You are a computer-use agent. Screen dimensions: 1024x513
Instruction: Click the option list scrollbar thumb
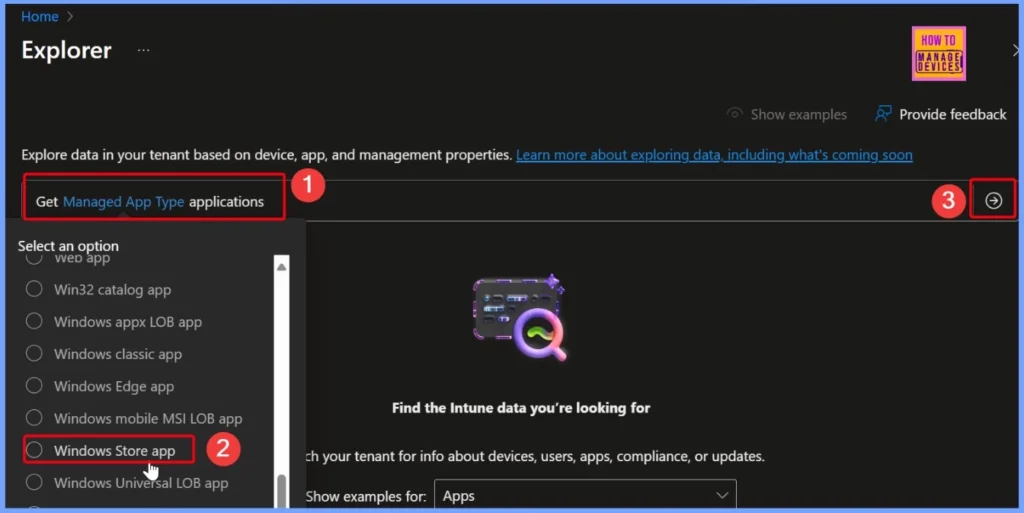pos(281,491)
